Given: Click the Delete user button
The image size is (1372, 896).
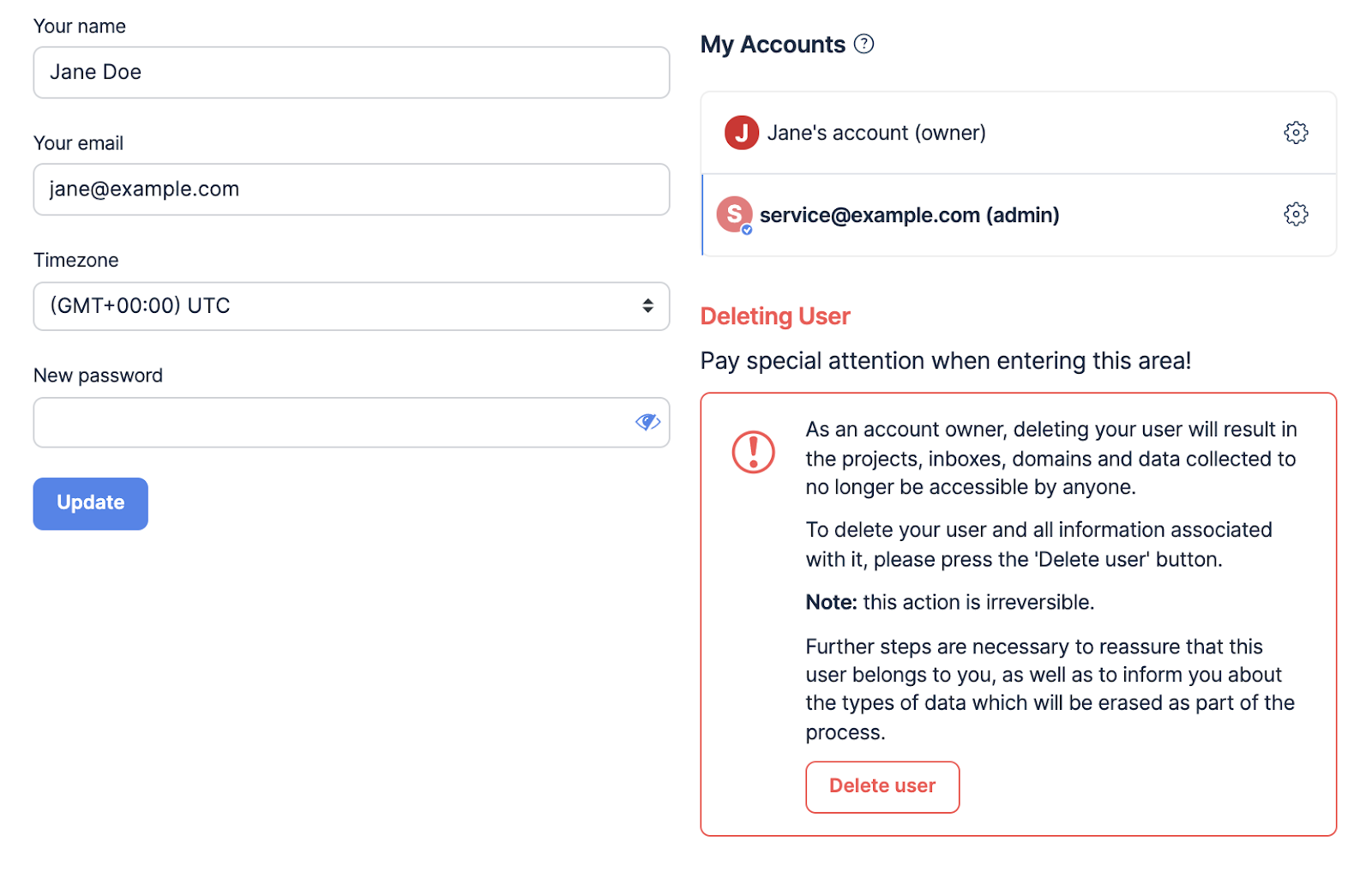Looking at the screenshot, I should (882, 786).
